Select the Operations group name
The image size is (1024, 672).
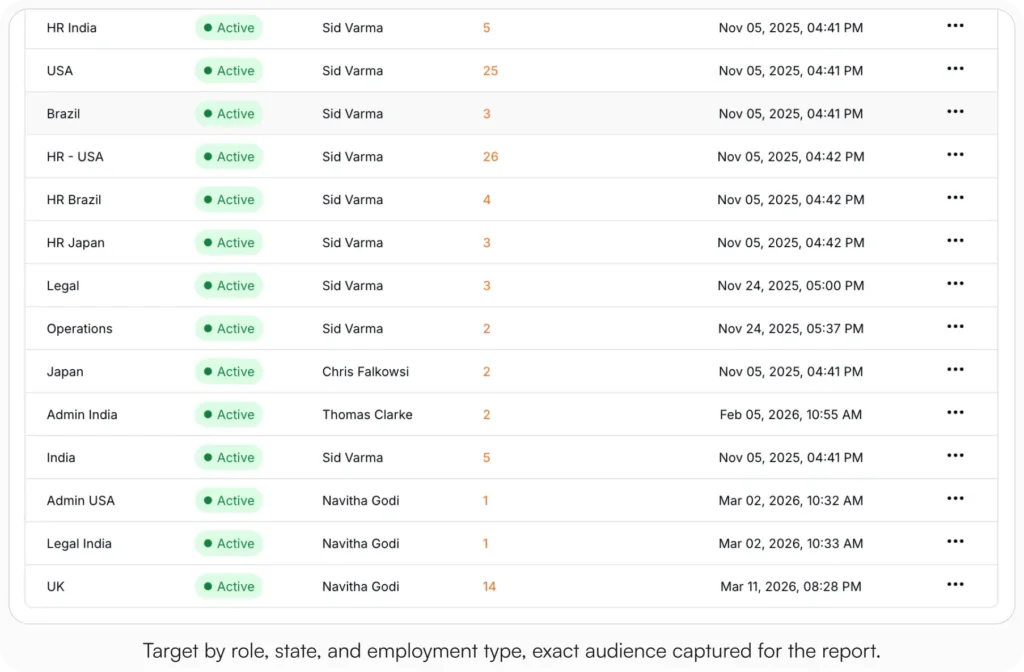80,328
